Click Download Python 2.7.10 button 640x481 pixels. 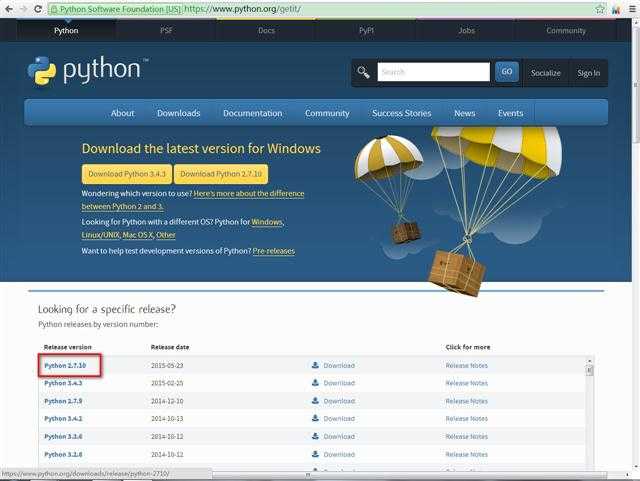pos(221,174)
